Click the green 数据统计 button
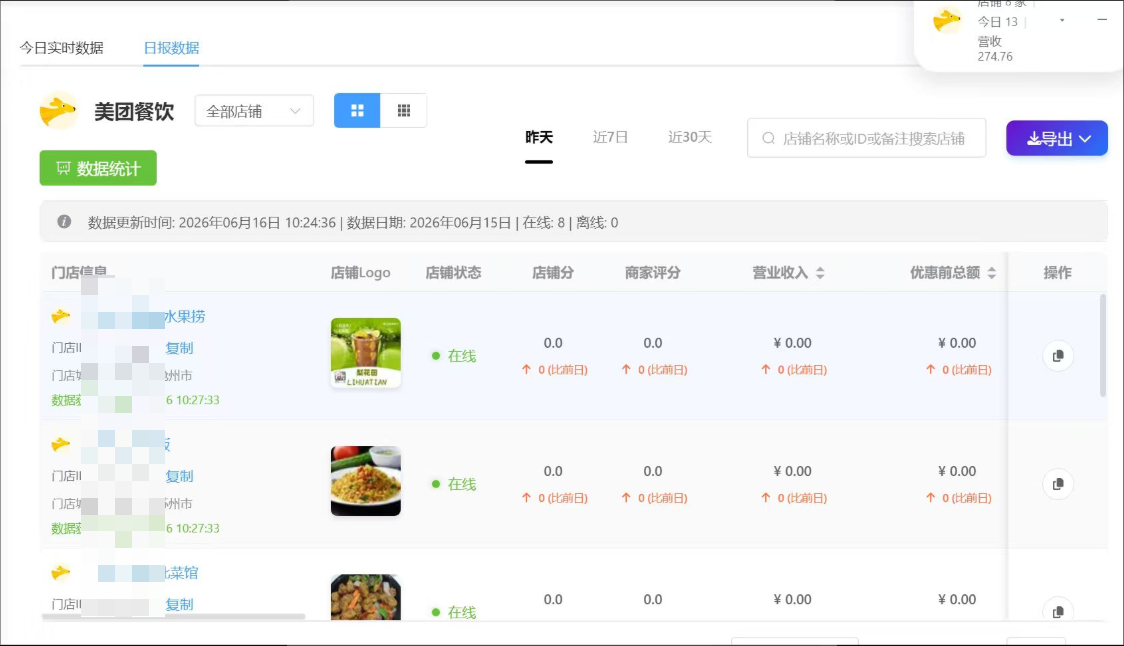The image size is (1124, 646). (98, 168)
